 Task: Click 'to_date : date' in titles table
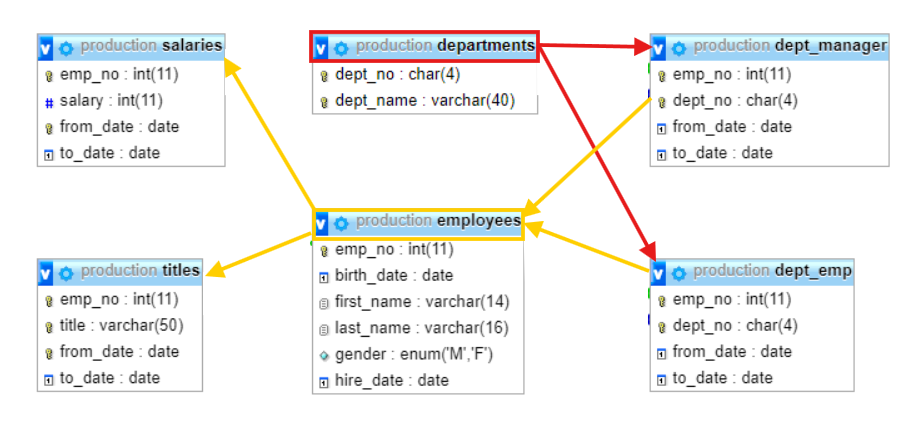coord(109,378)
